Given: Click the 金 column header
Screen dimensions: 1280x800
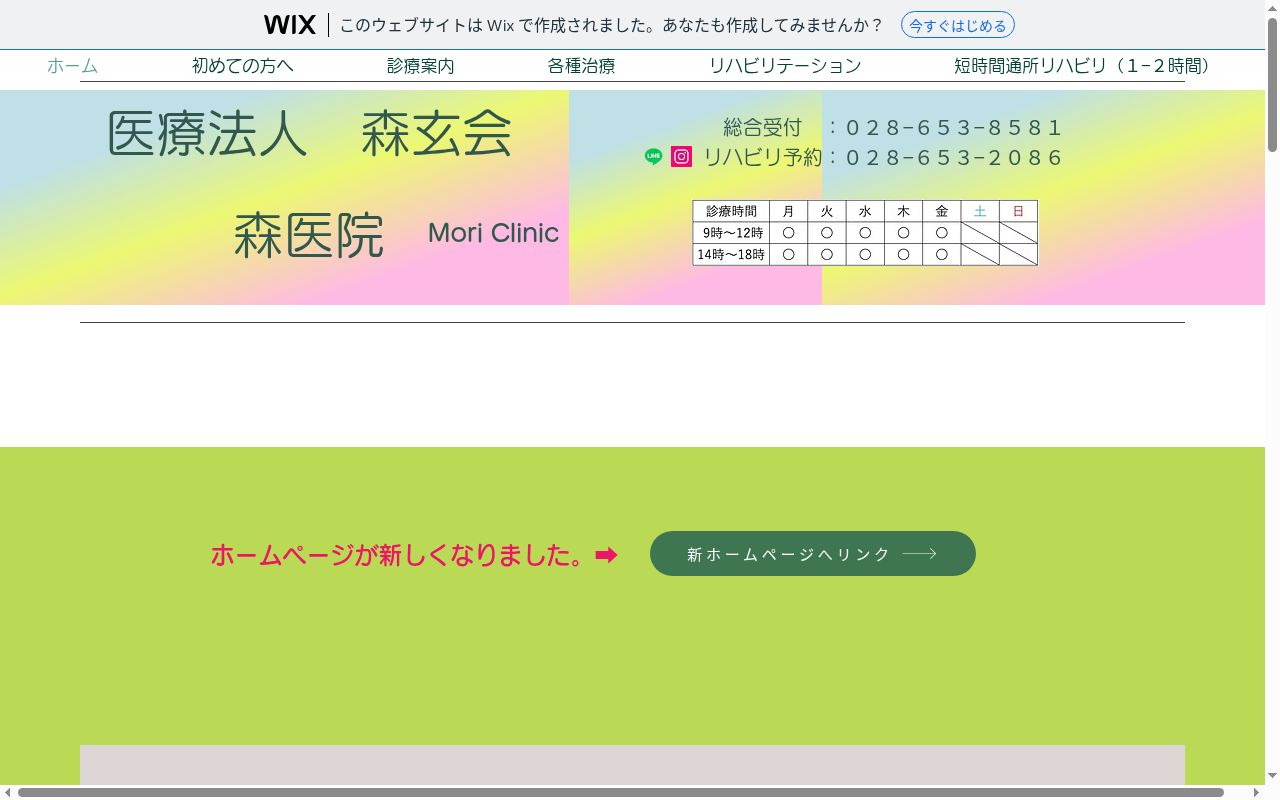Looking at the screenshot, I should click(x=942, y=211).
